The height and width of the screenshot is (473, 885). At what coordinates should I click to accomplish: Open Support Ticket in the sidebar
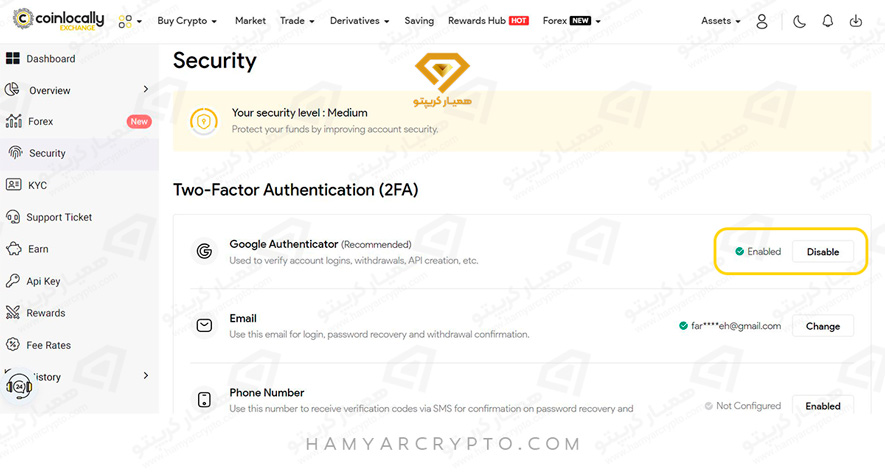(x=59, y=217)
